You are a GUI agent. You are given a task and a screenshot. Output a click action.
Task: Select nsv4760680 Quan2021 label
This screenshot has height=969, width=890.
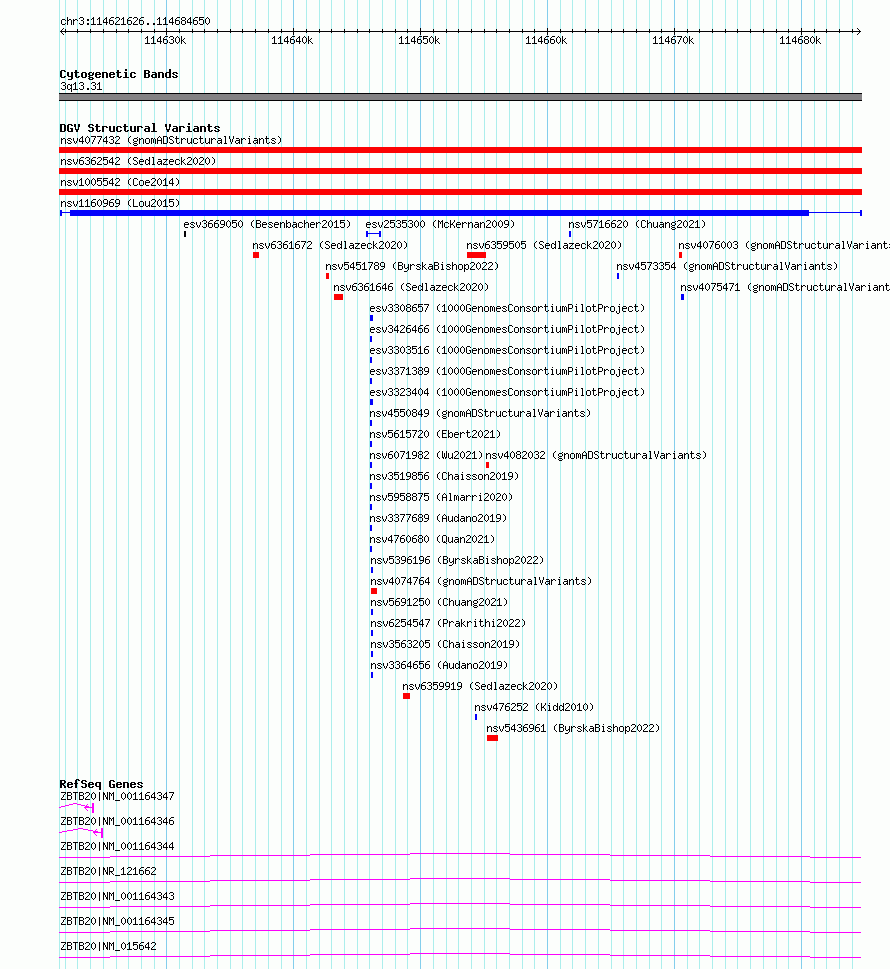432,540
